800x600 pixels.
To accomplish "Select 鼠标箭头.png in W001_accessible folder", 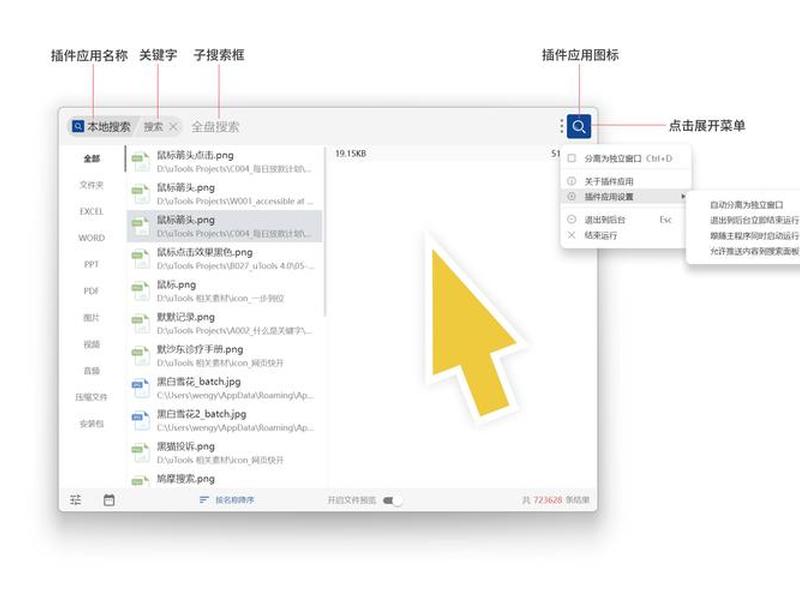I will point(224,194).
